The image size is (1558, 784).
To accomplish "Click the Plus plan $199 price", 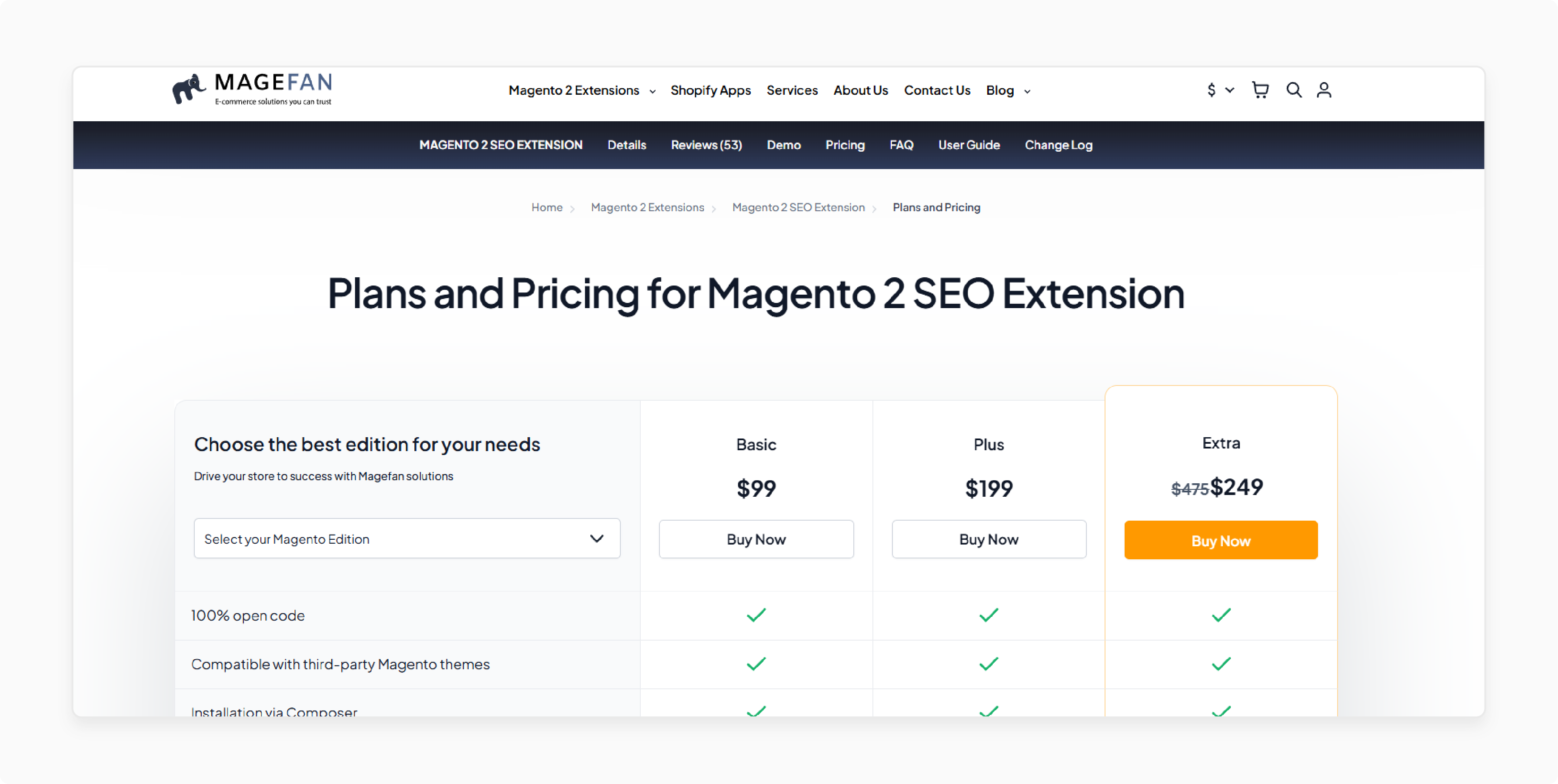I will [x=989, y=488].
